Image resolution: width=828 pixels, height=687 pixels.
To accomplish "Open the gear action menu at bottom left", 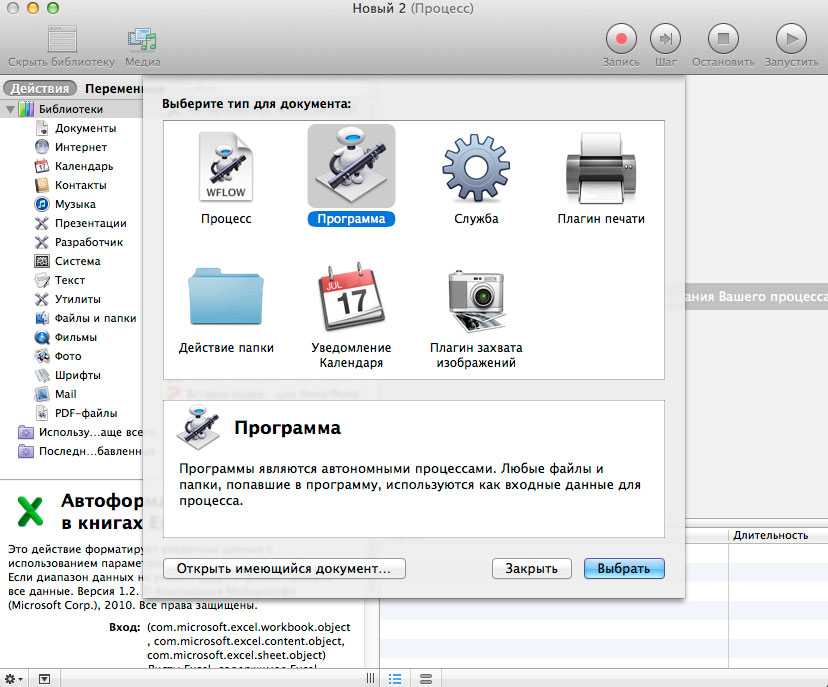I will [13, 678].
